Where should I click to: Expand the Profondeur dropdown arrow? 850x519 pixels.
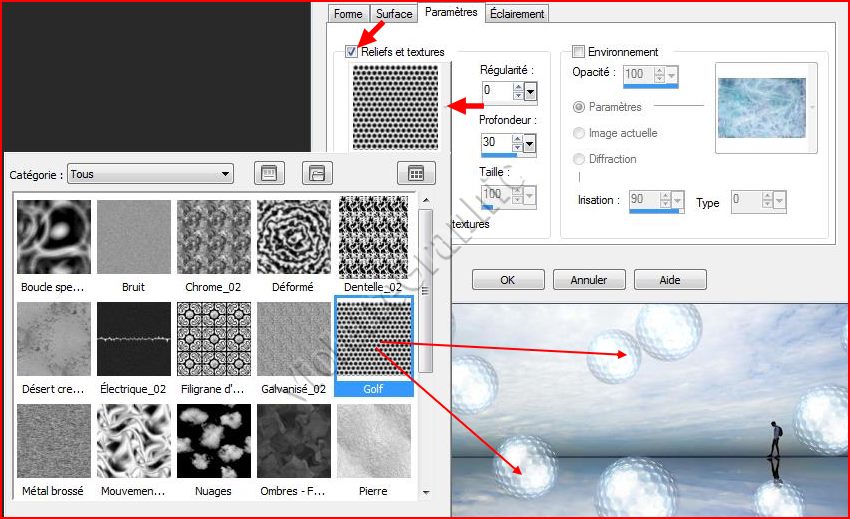coord(530,143)
